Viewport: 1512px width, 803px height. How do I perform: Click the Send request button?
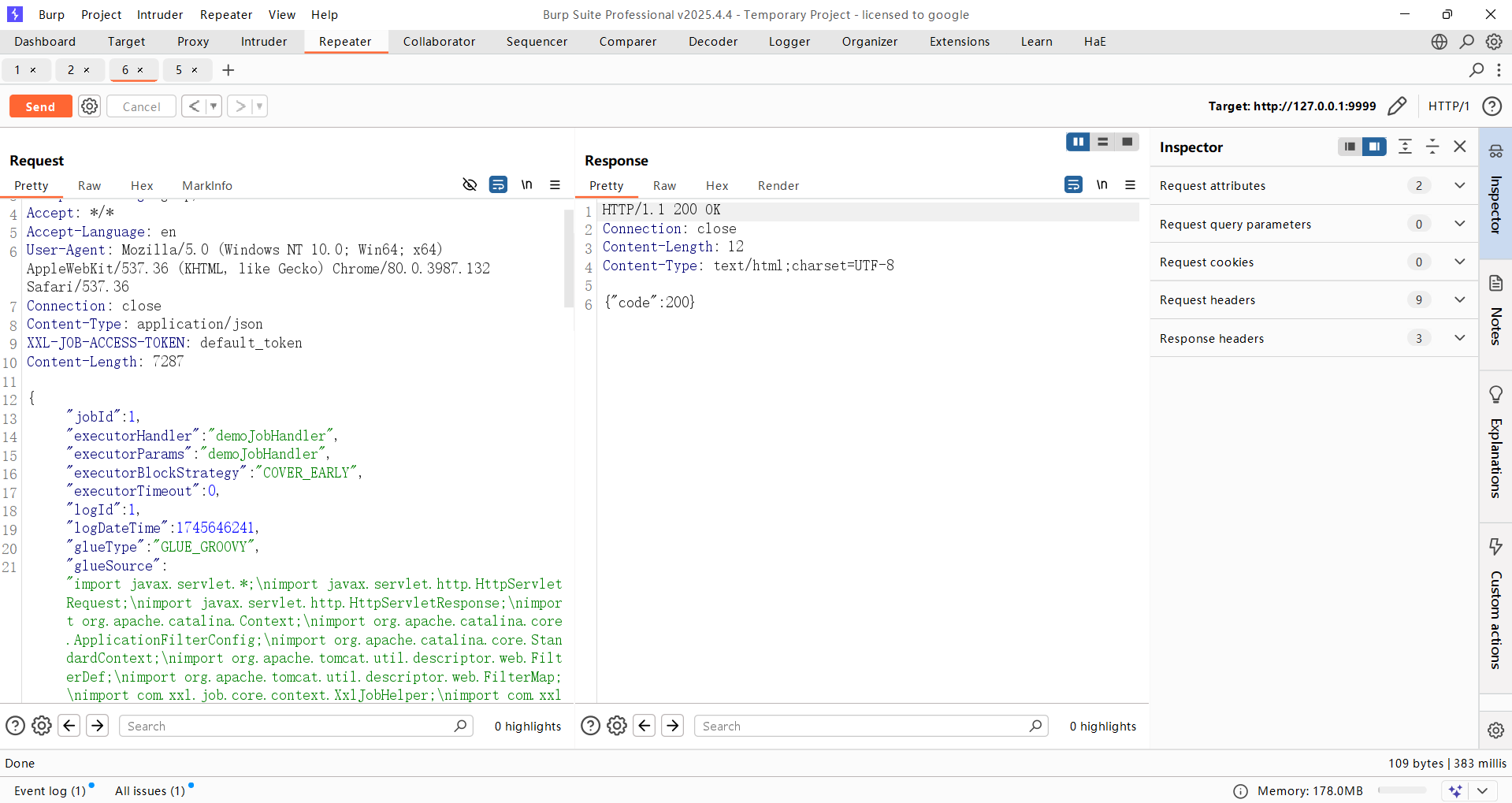40,106
